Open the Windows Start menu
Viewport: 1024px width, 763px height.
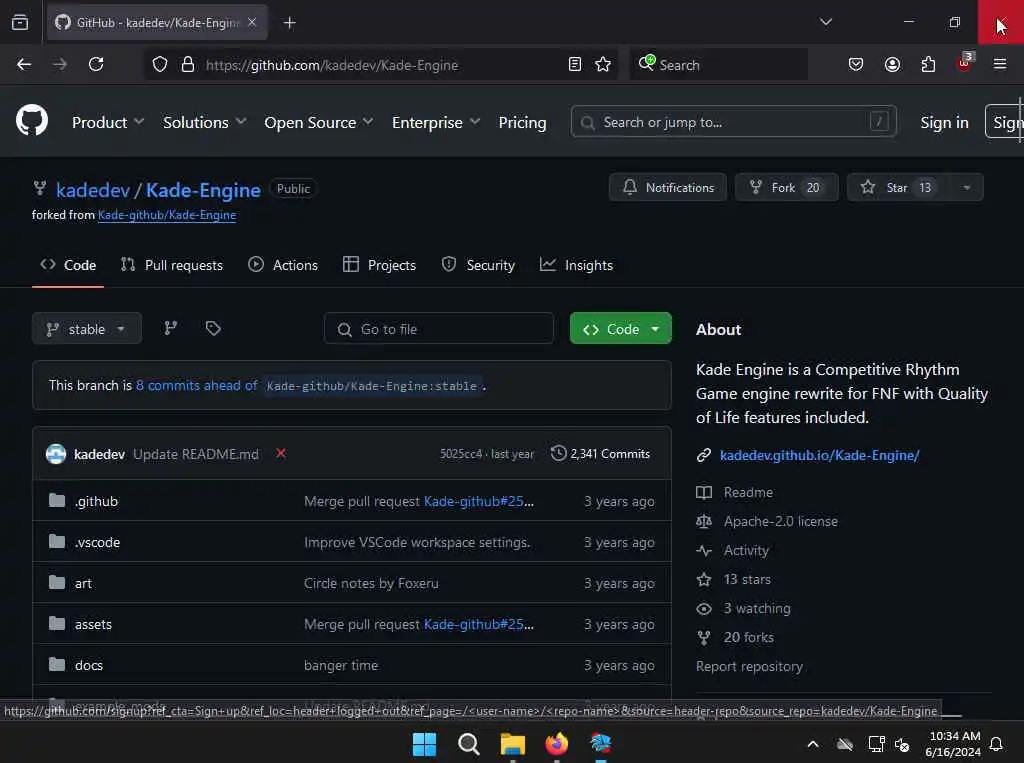[x=424, y=743]
